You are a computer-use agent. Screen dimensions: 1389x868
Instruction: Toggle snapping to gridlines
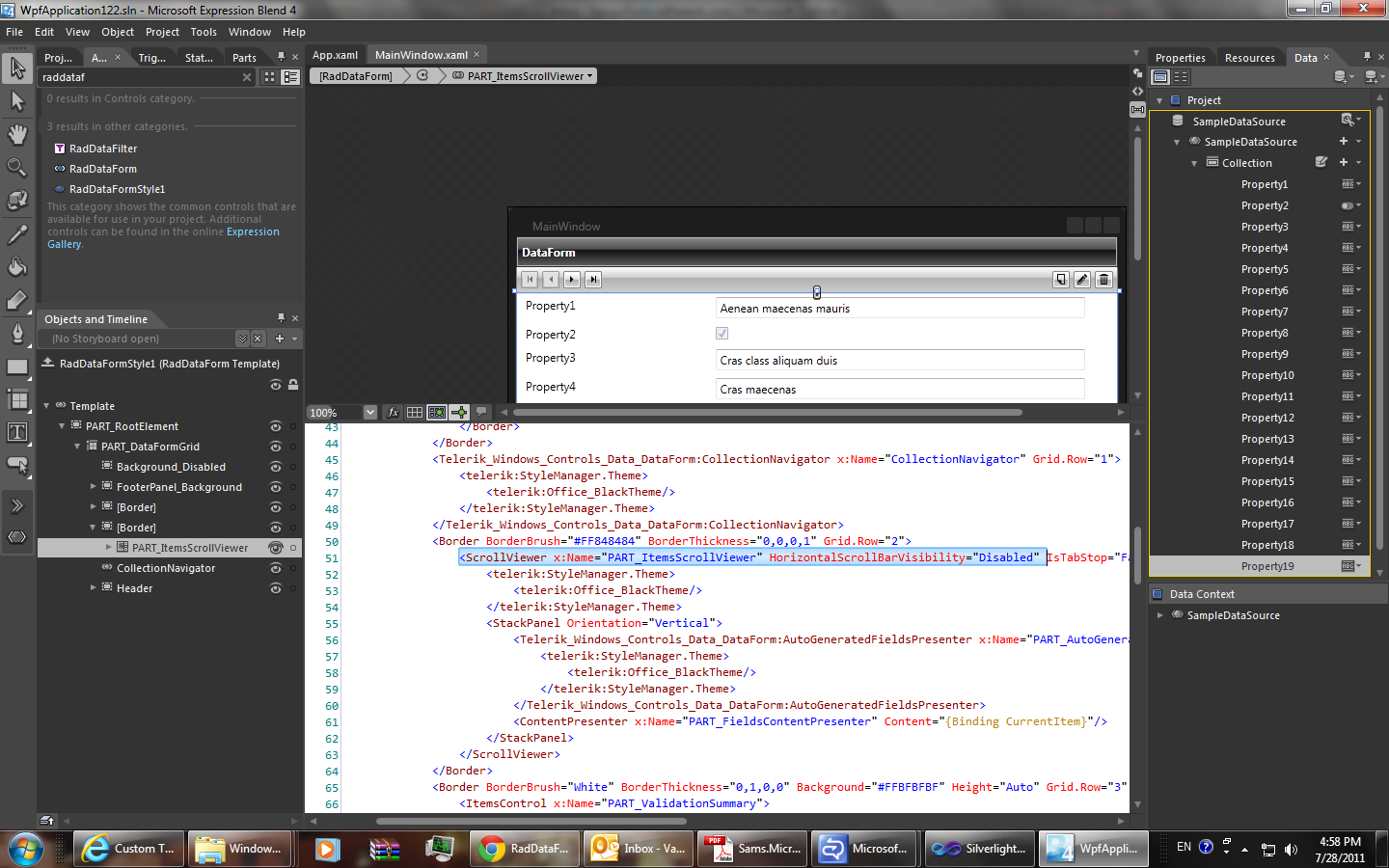coord(437,412)
